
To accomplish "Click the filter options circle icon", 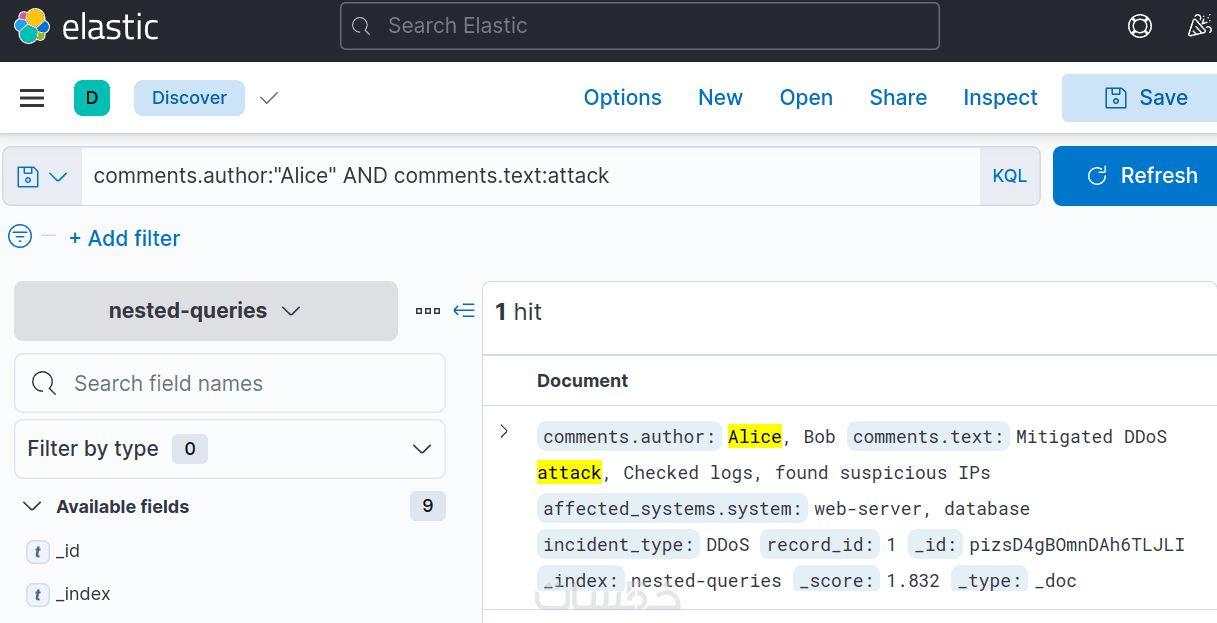I will pyautogui.click(x=20, y=237).
